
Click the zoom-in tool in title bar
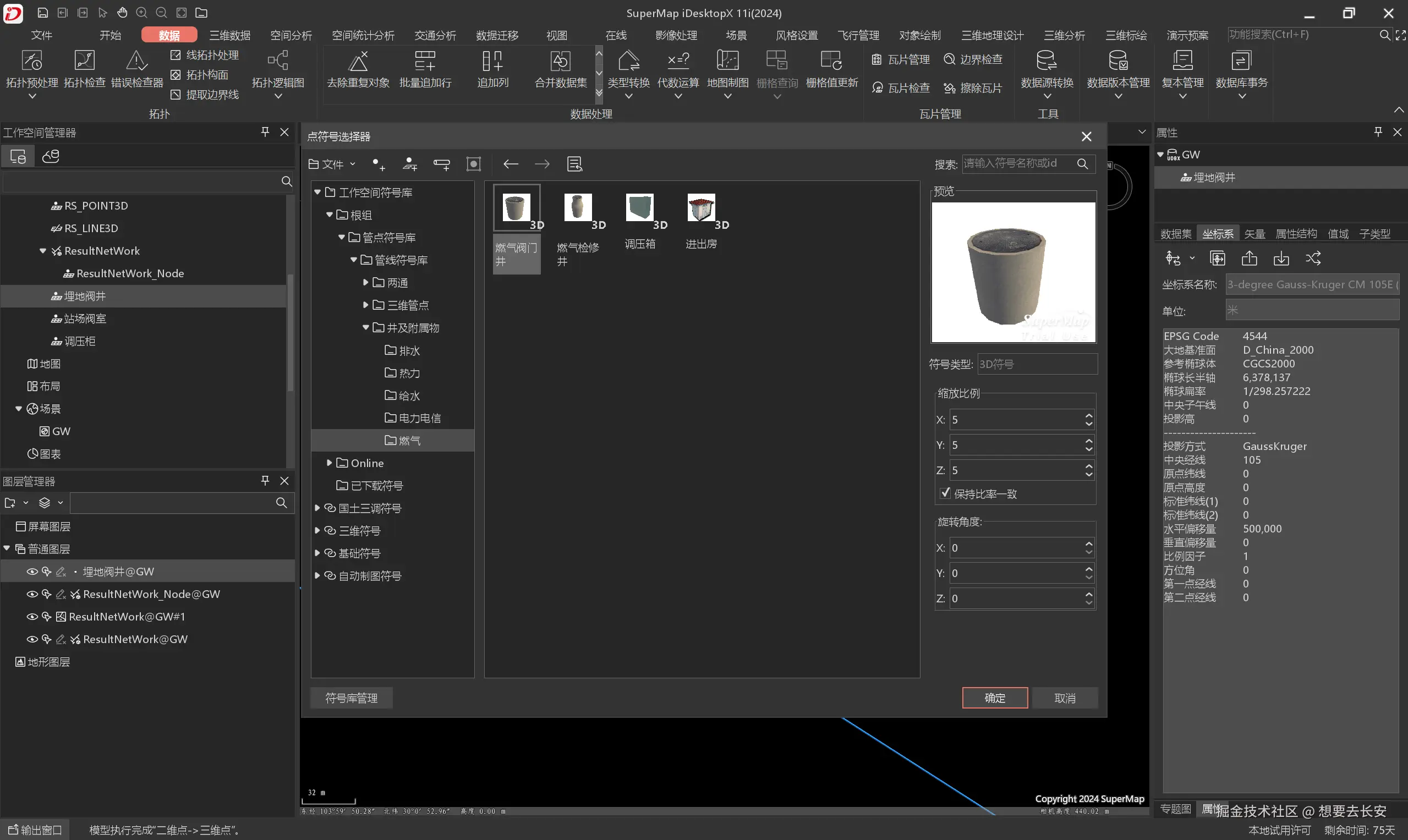pos(141,13)
